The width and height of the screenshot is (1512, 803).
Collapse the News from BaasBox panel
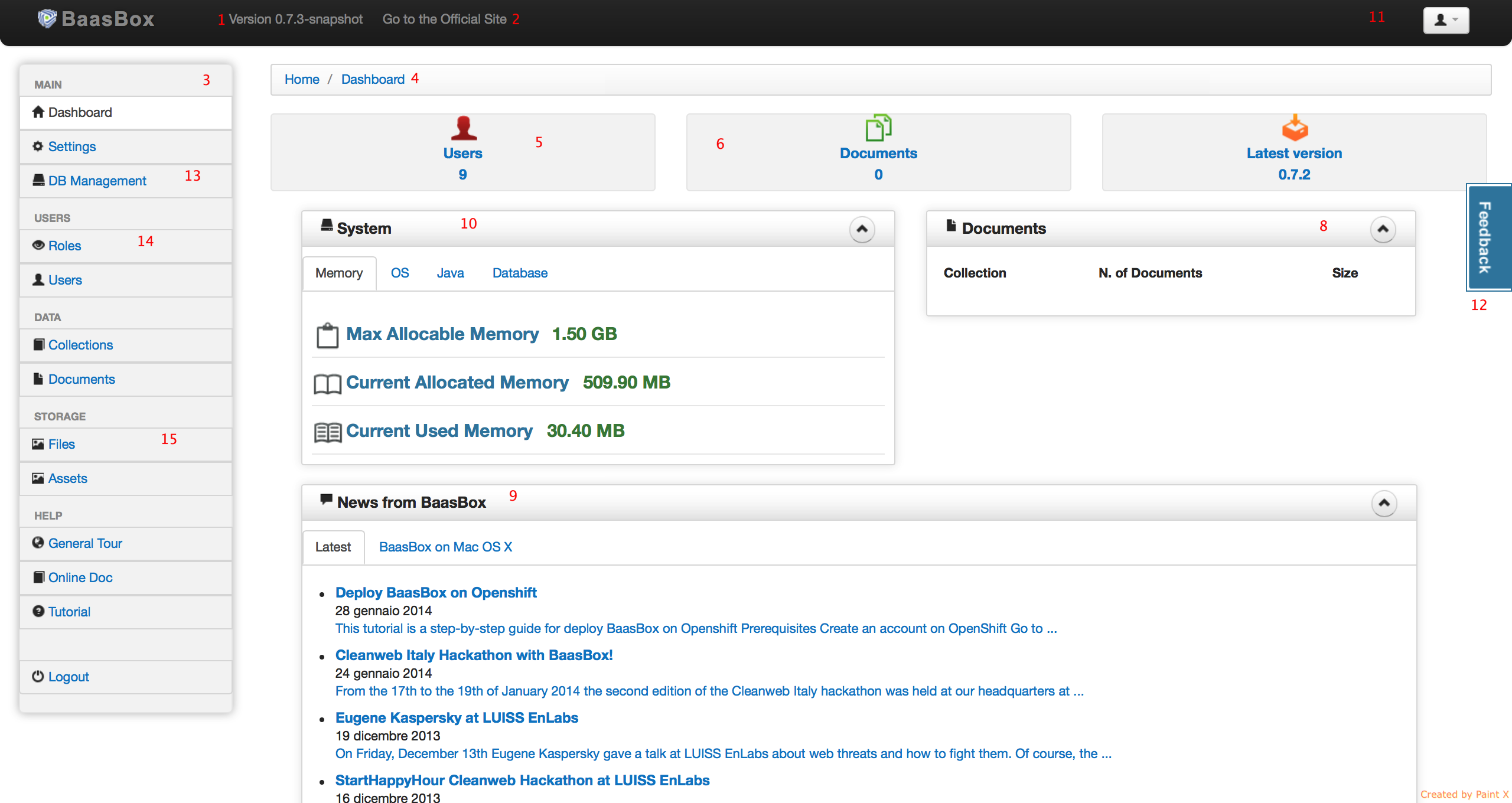(1384, 503)
